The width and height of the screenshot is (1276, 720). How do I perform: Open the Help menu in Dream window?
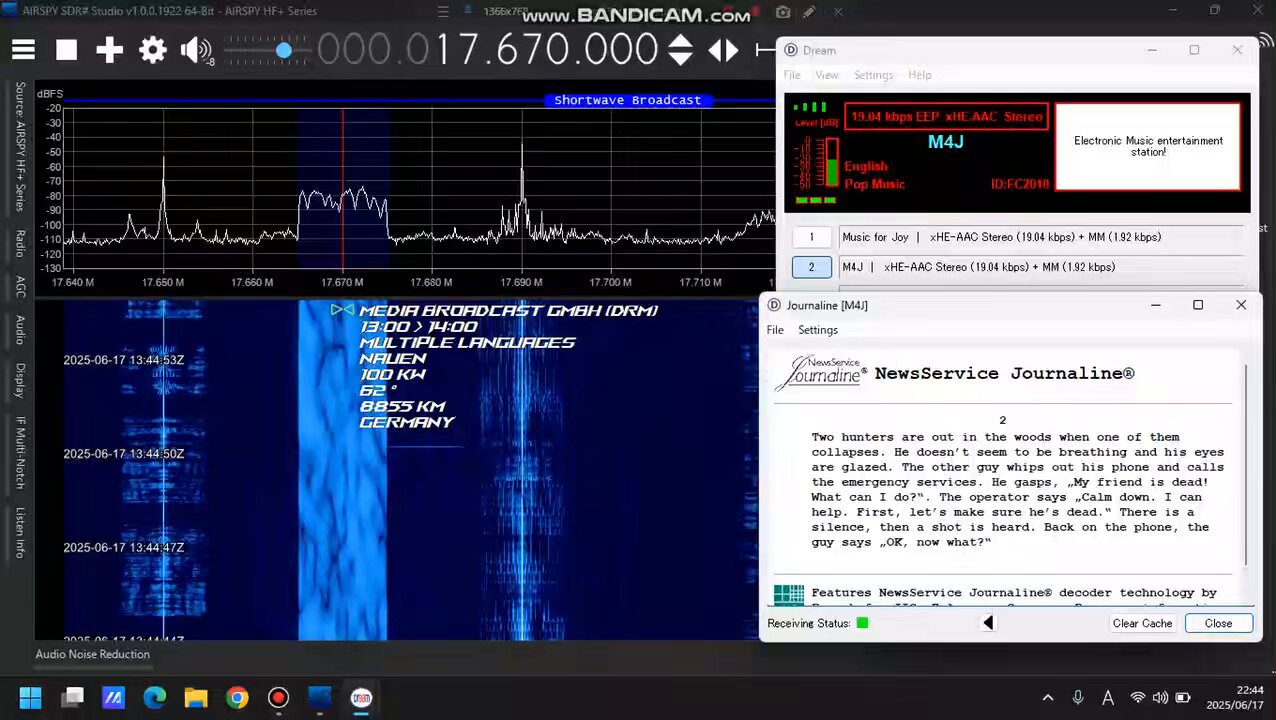pyautogui.click(x=920, y=75)
